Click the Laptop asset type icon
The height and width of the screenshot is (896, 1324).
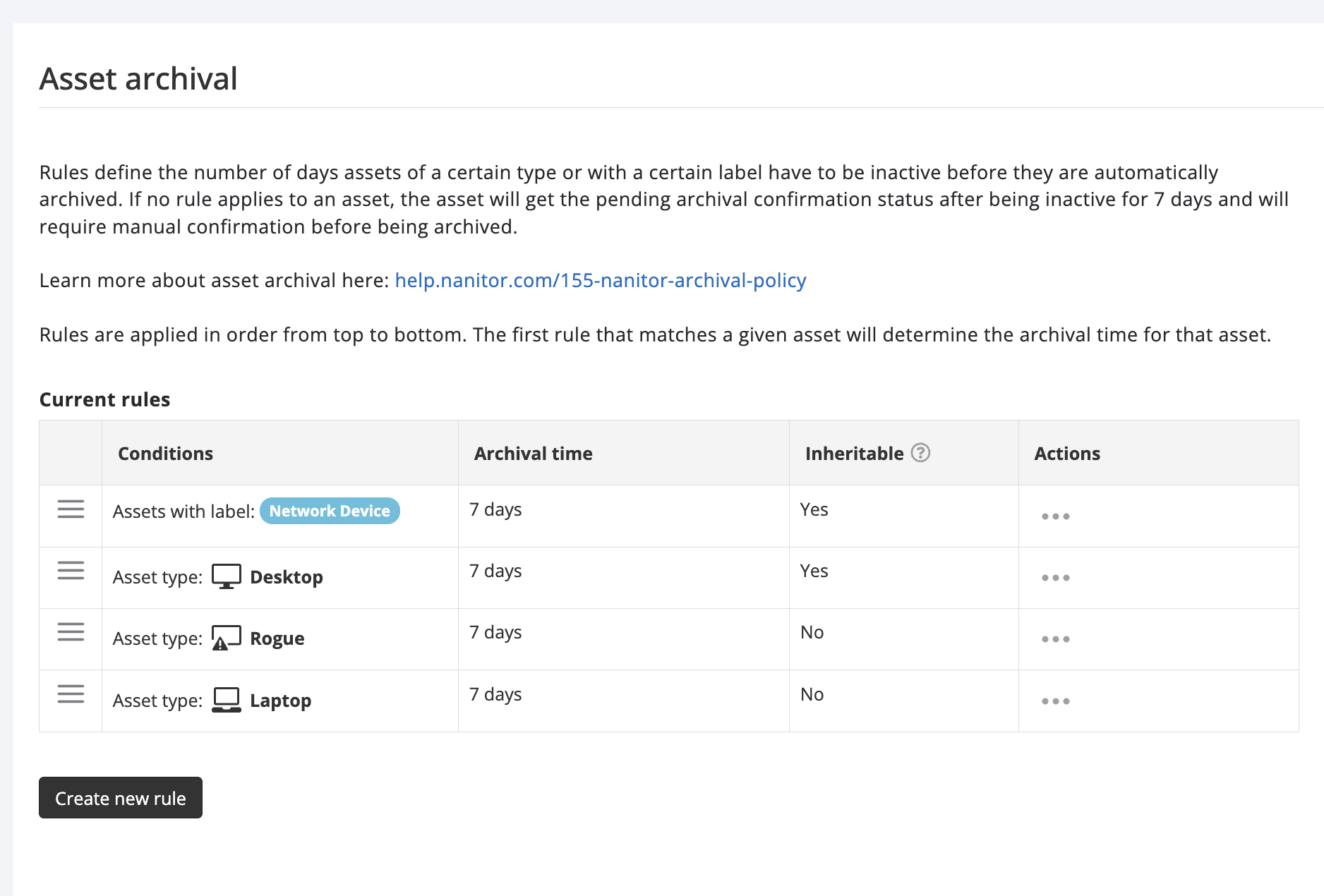(x=226, y=700)
